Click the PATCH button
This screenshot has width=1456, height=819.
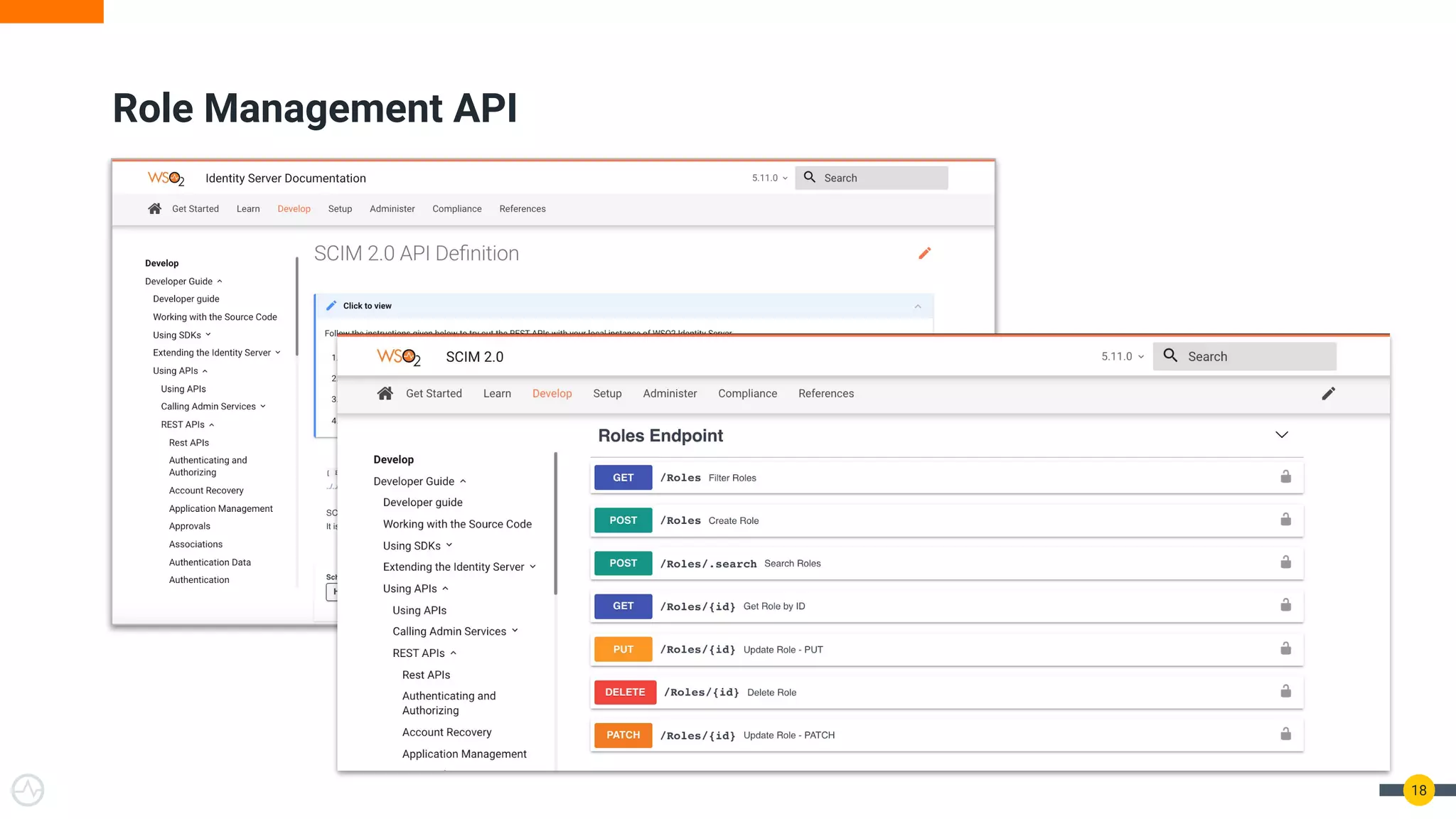click(x=623, y=735)
